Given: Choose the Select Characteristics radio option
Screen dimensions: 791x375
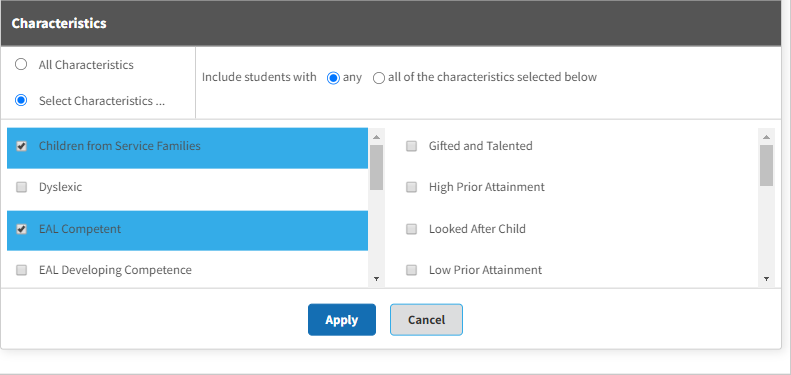Looking at the screenshot, I should (21, 100).
